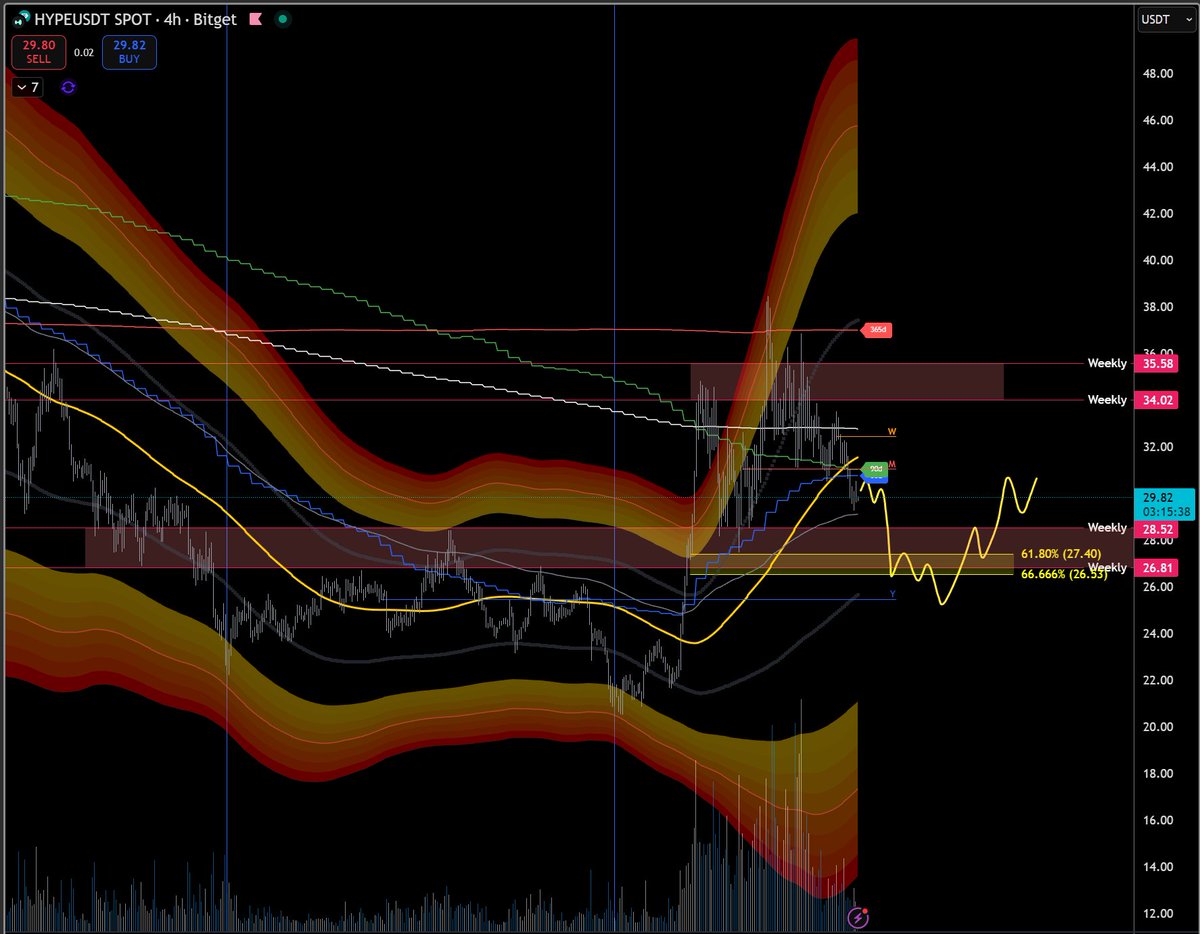The width and height of the screenshot is (1200, 934).
Task: Click the 20.00 price axis value
Action: 1159,727
